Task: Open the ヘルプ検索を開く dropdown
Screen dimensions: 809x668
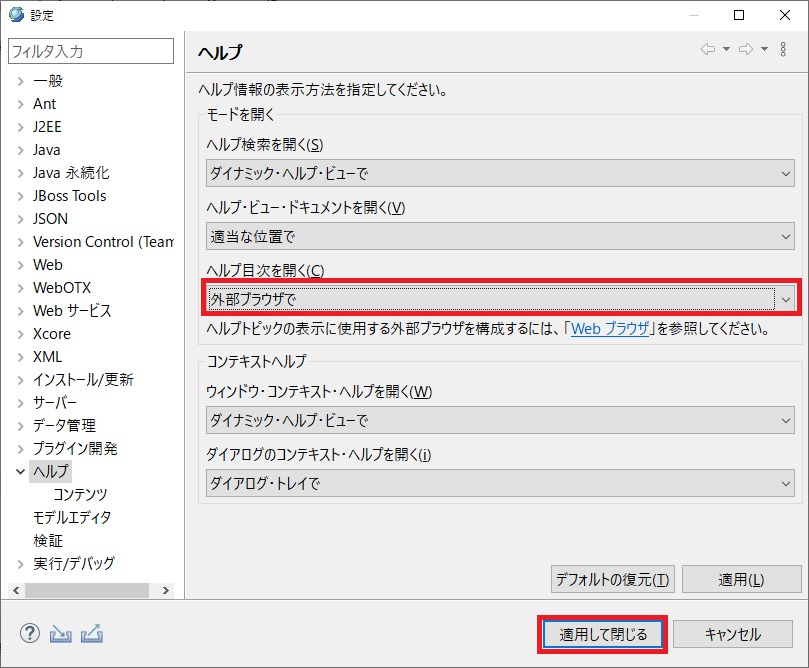Action: tap(499, 174)
